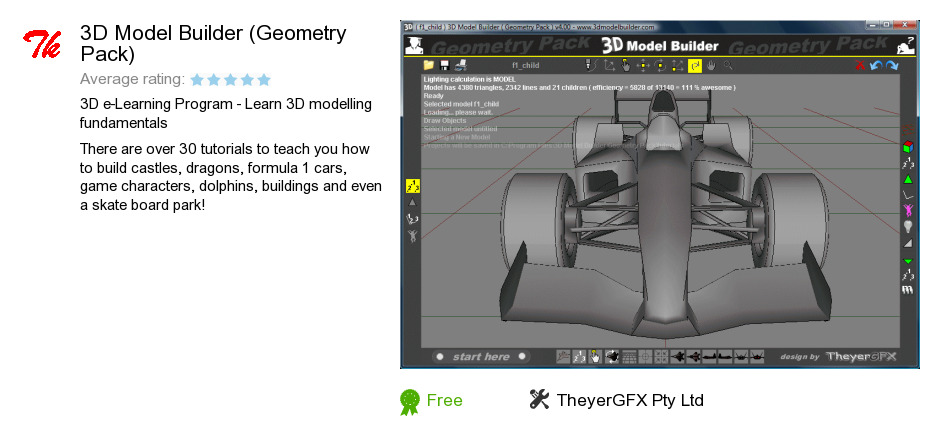Redo with the blue right arrow

pyautogui.click(x=893, y=65)
